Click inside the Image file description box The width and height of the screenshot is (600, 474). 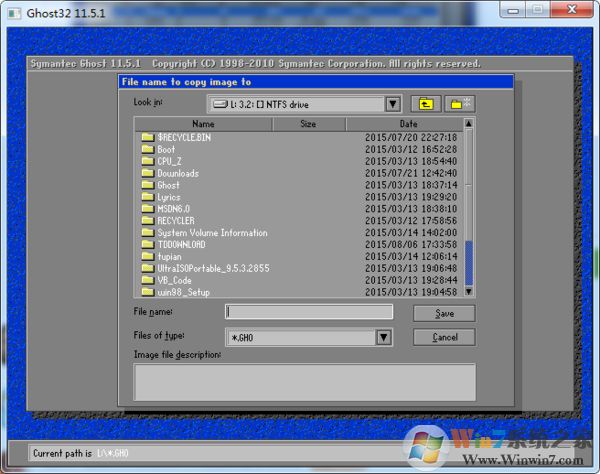coord(305,382)
